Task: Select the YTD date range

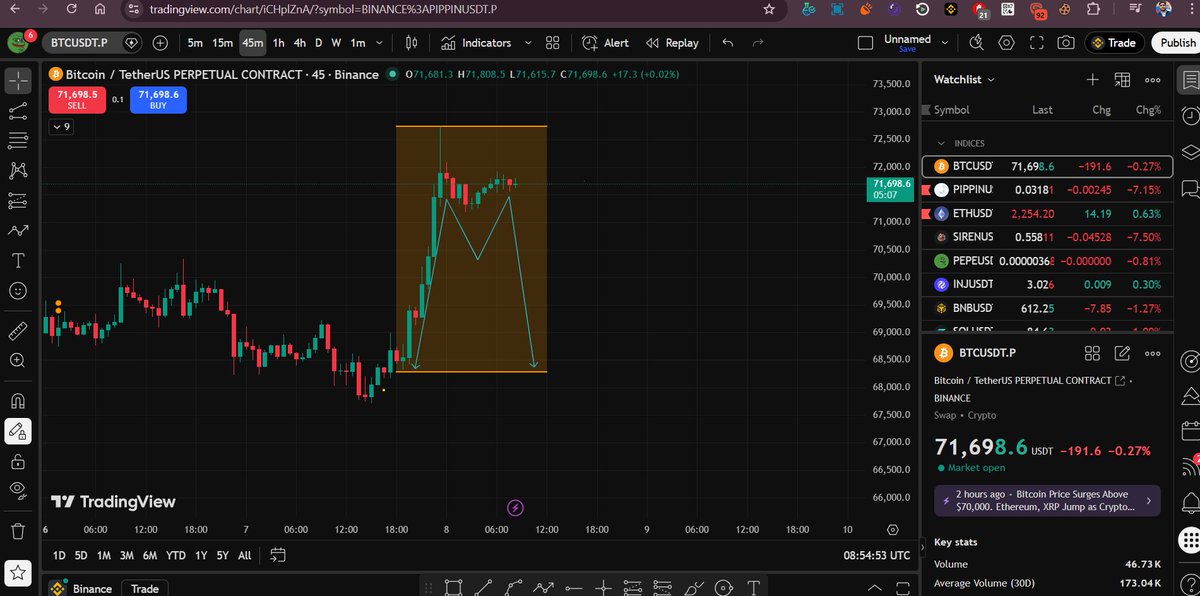Action: pos(176,555)
